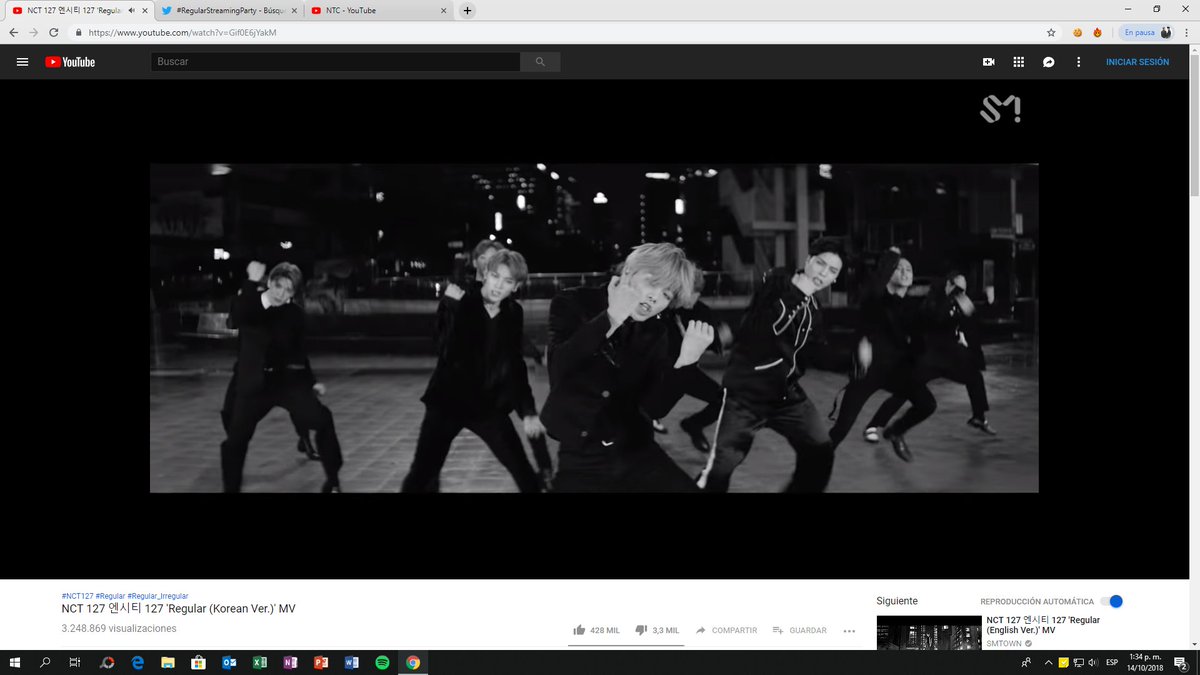Open the taskbar clock and date

1147,662
